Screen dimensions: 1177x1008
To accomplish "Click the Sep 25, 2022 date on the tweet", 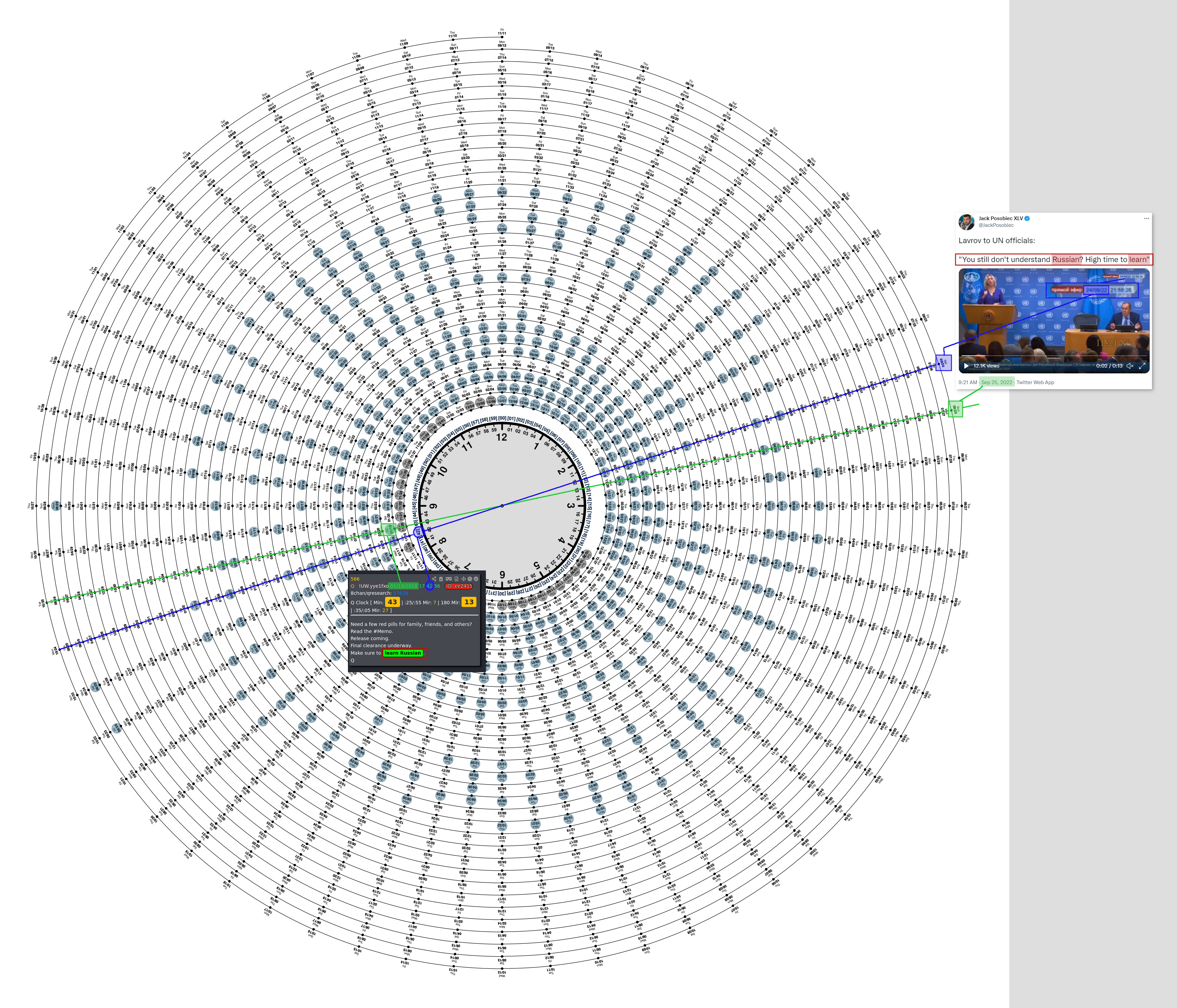I will tap(997, 382).
